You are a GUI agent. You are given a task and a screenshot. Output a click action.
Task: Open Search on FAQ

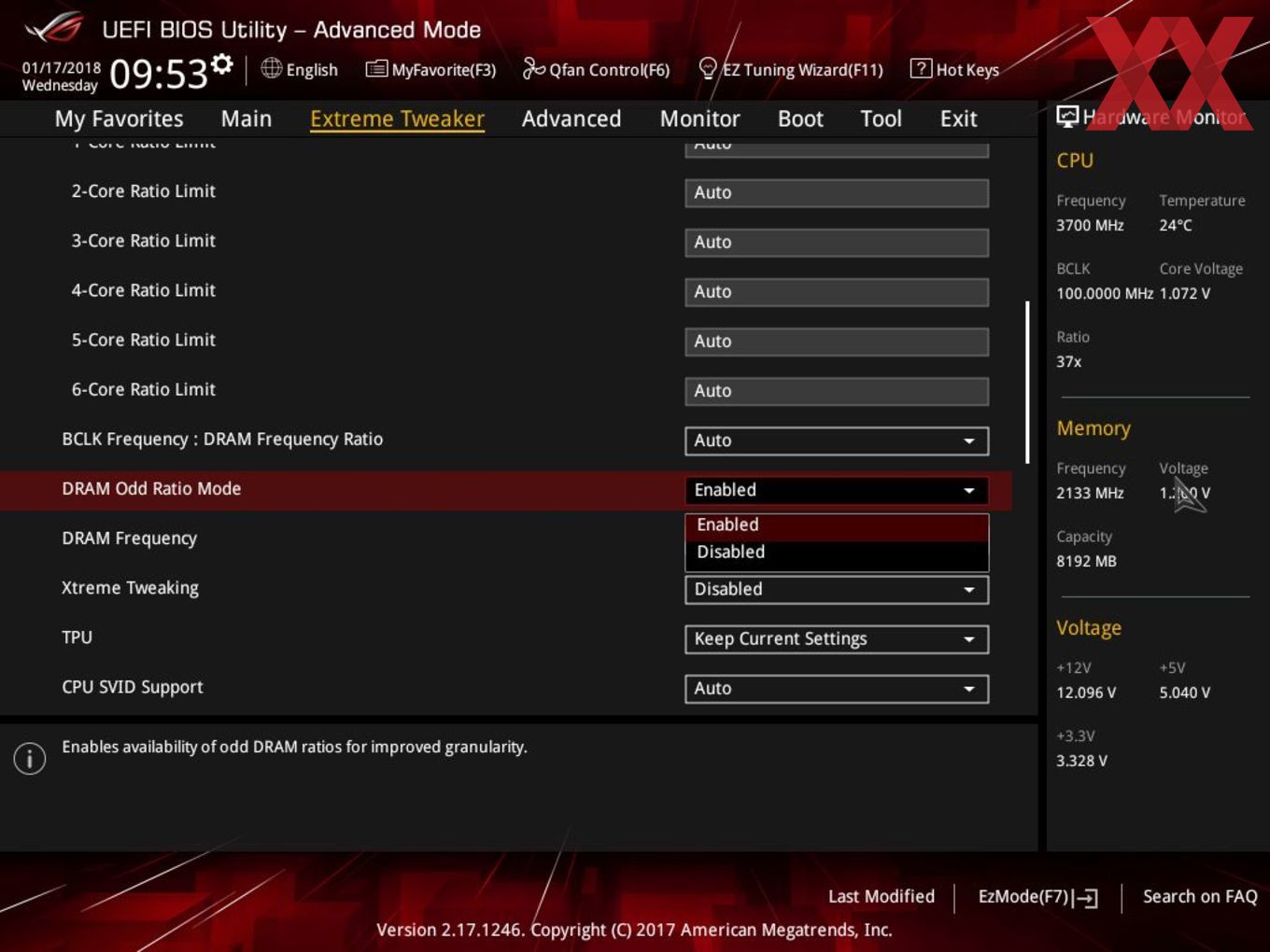tap(1200, 896)
